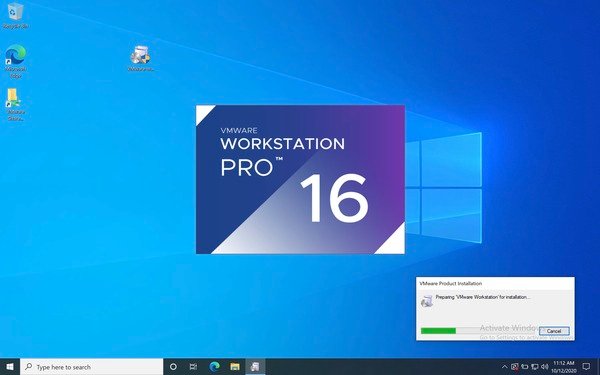Click the green installation progress bar
Image resolution: width=600 pixels, height=375 pixels.
(439, 331)
